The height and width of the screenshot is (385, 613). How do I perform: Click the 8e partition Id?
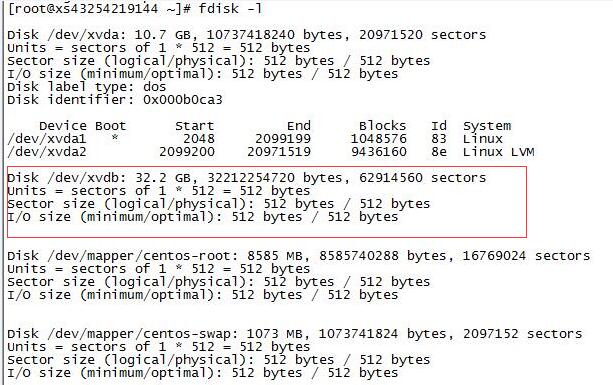[439, 152]
